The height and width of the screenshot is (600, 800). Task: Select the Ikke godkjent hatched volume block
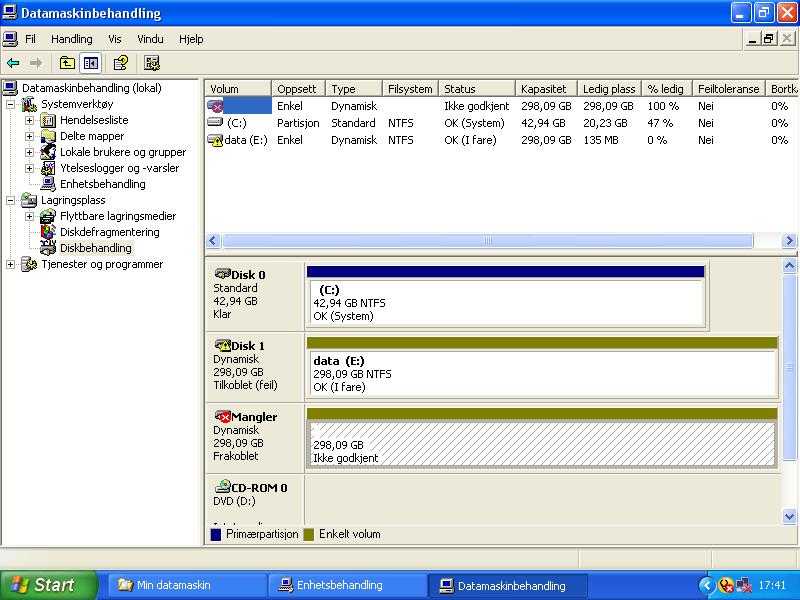click(x=542, y=438)
